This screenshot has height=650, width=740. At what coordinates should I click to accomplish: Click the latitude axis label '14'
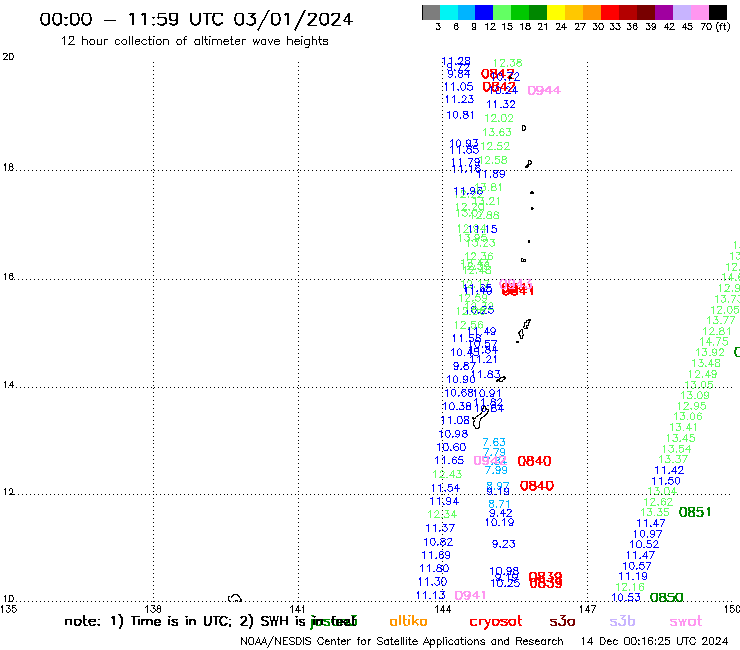[x=8, y=385]
